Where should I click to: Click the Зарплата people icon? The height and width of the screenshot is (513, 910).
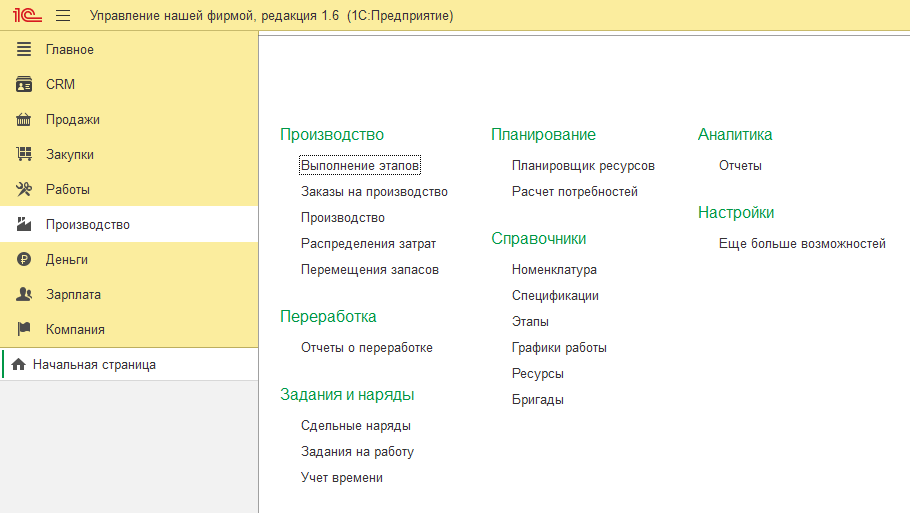click(x=25, y=295)
